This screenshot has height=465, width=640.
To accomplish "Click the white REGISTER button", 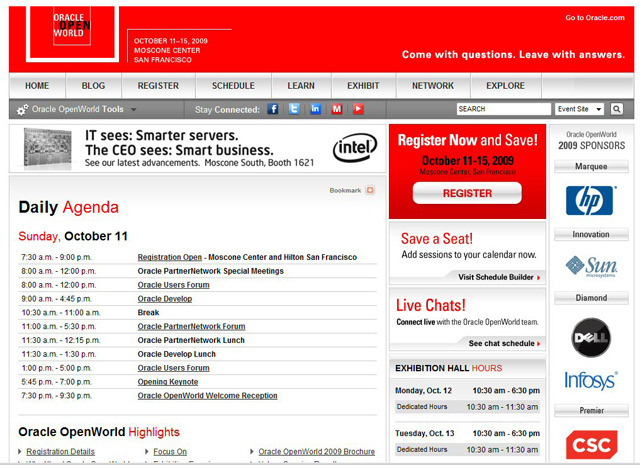I will click(467, 193).
